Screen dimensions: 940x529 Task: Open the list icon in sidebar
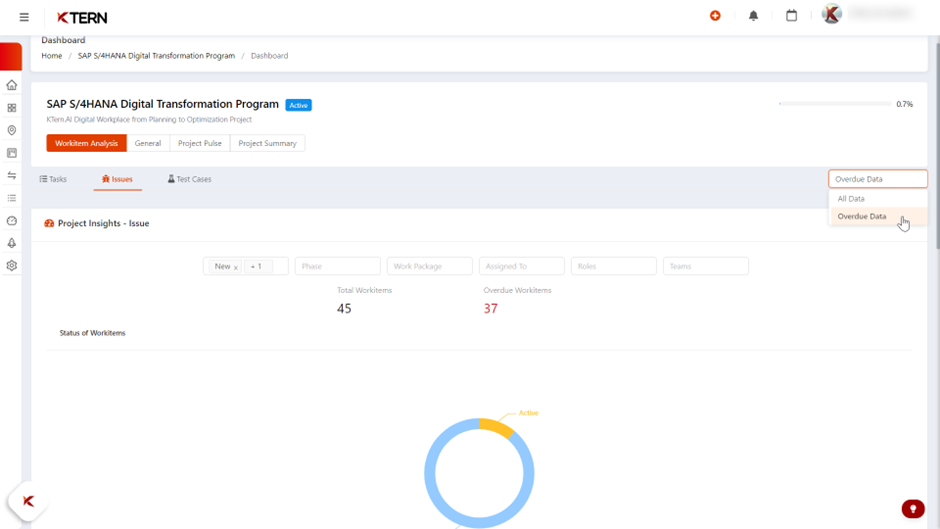tap(11, 198)
